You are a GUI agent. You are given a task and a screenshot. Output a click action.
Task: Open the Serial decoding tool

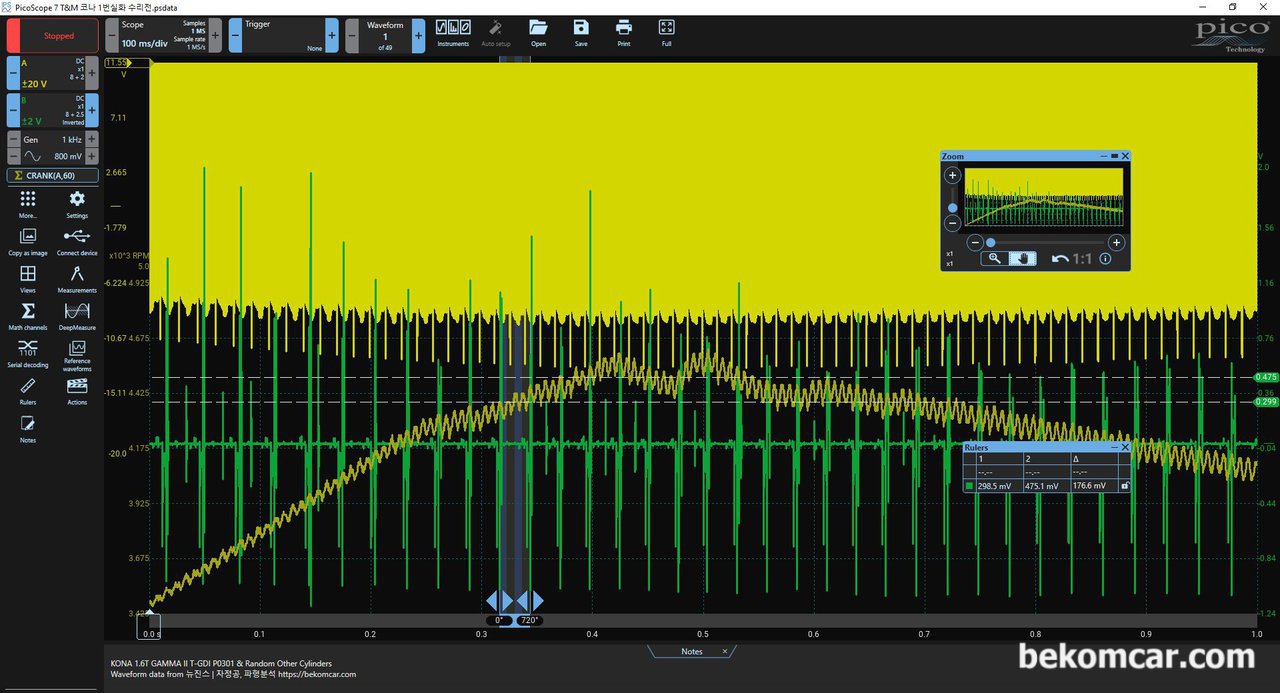pyautogui.click(x=28, y=353)
